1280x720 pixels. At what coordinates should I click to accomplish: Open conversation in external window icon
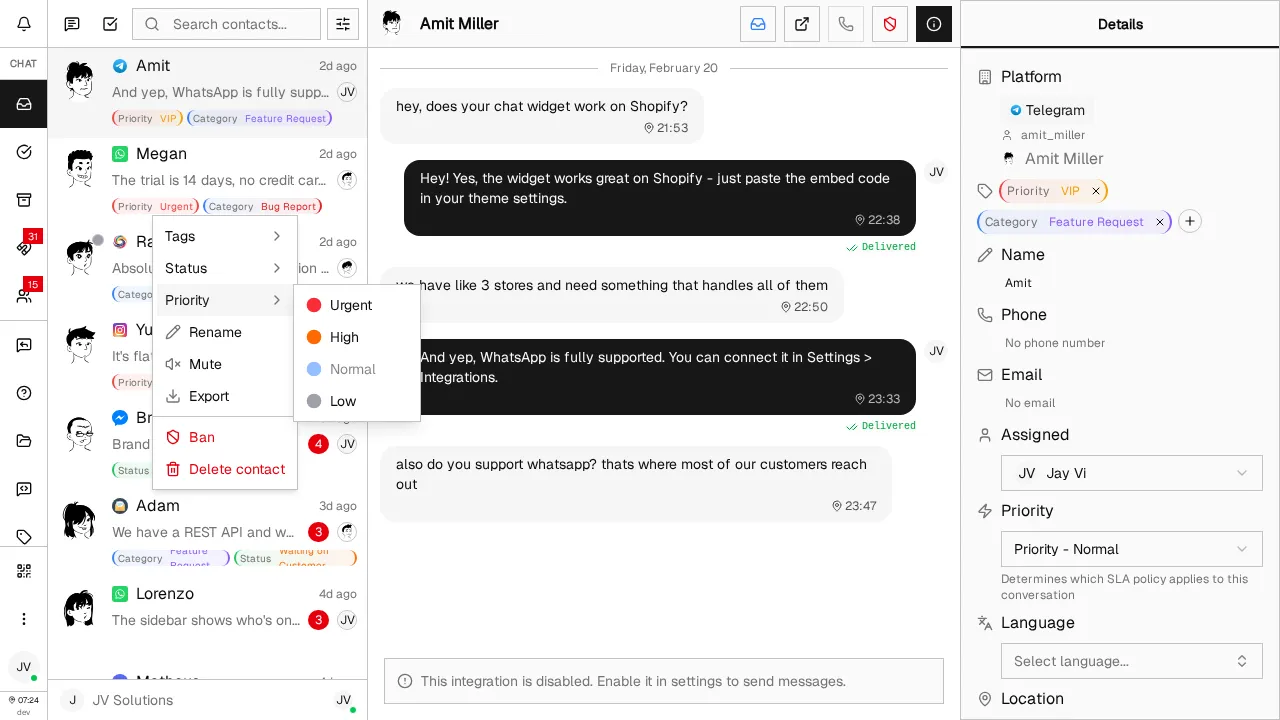(802, 24)
